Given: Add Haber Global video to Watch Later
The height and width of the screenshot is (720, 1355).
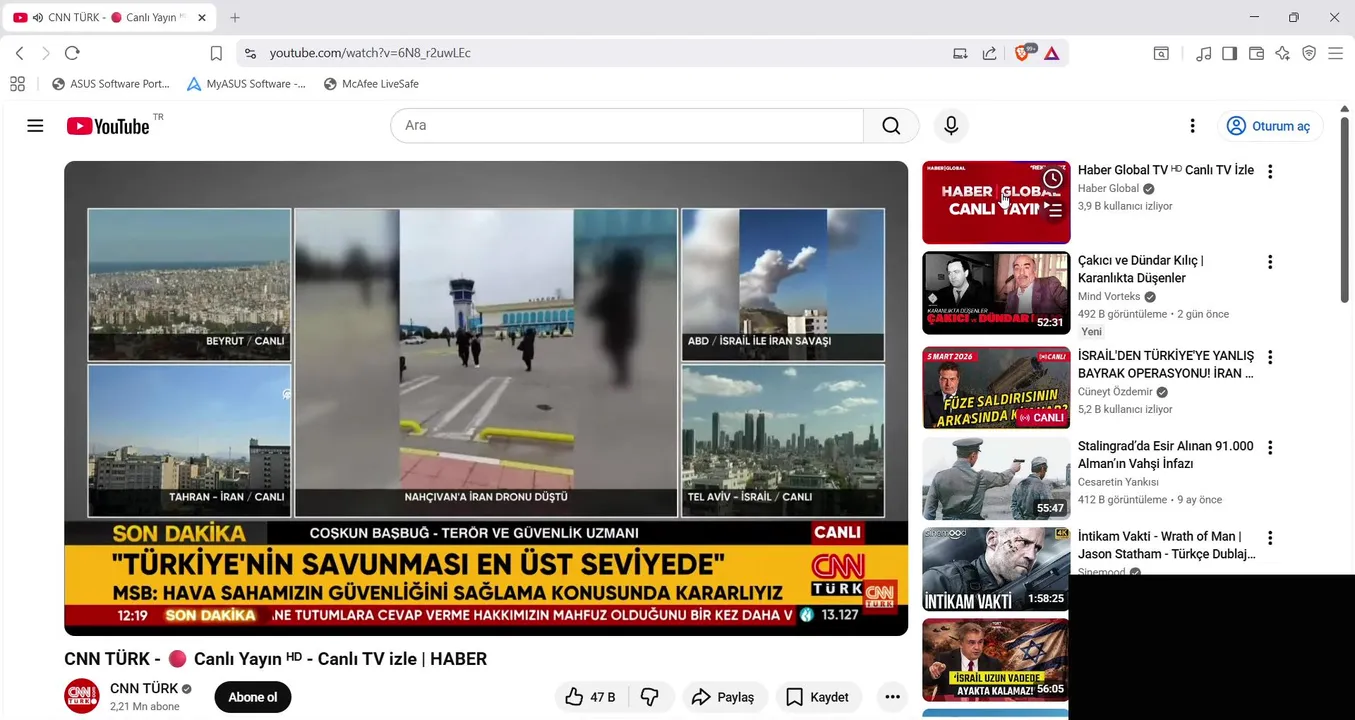Looking at the screenshot, I should [1053, 179].
